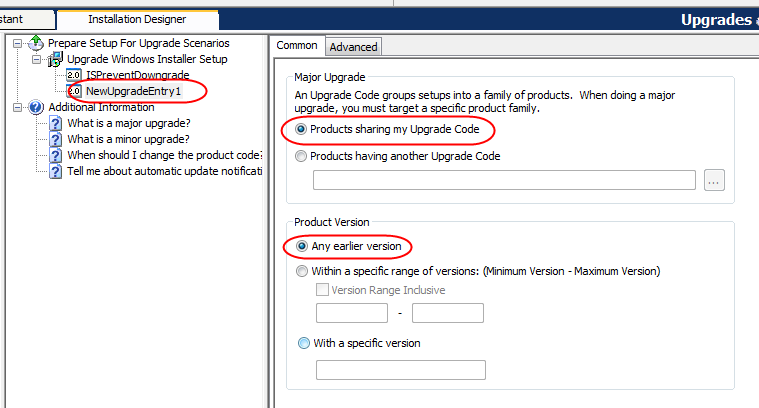Click the ISPreventDowngrade entry icon
The width and height of the screenshot is (759, 408).
74,75
